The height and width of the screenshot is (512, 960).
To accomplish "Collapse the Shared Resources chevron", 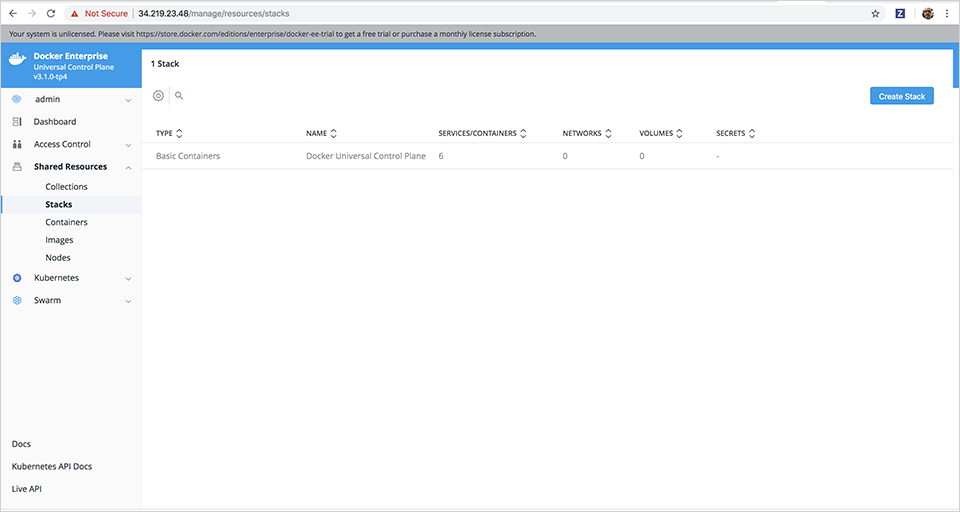I will (128, 167).
